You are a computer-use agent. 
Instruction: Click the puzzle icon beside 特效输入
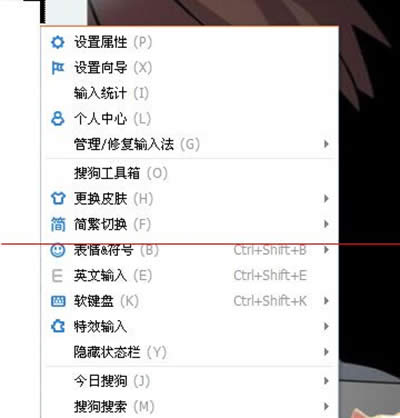pyautogui.click(x=58, y=326)
